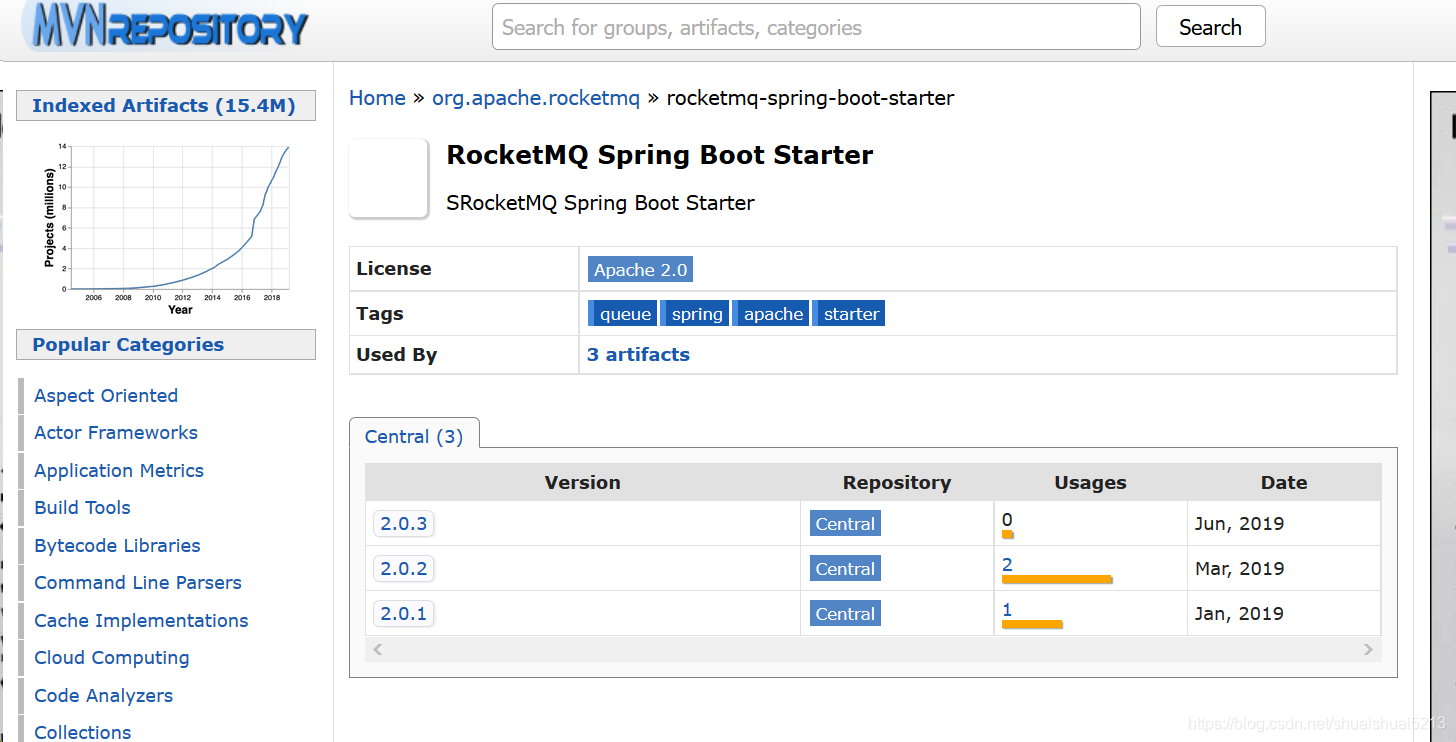This screenshot has width=1456, height=742.
Task: Click the rocketmq-spring-boot-starter breadcrumb text
Action: [810, 98]
